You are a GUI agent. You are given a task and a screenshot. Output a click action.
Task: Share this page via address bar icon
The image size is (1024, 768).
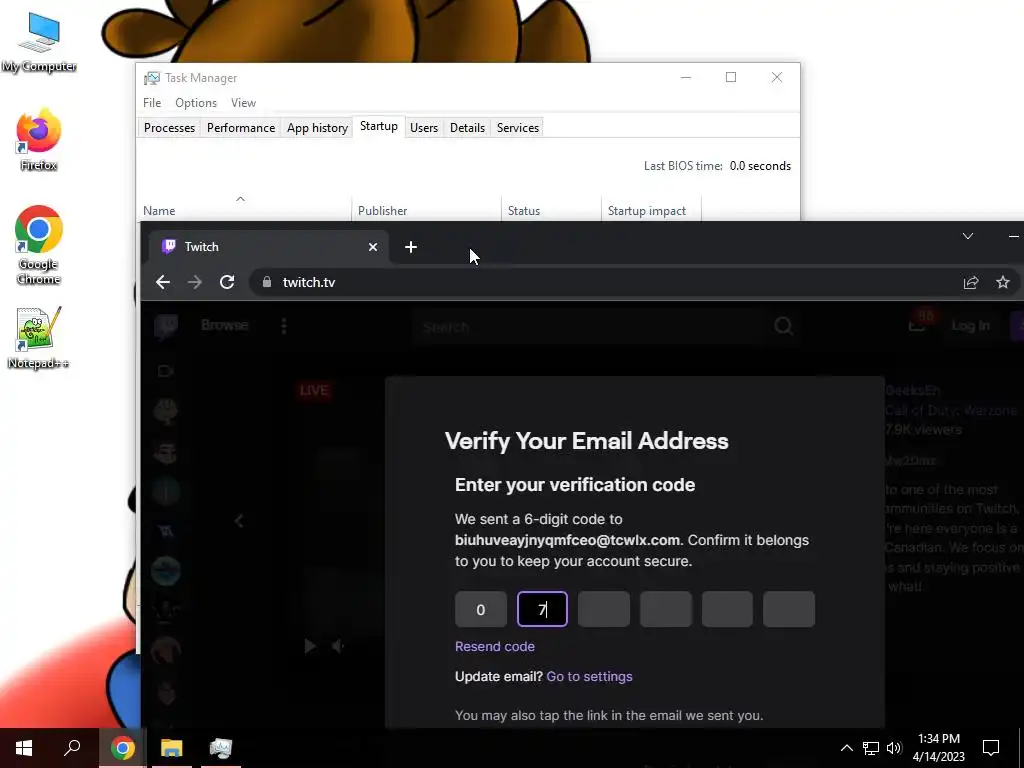click(971, 282)
